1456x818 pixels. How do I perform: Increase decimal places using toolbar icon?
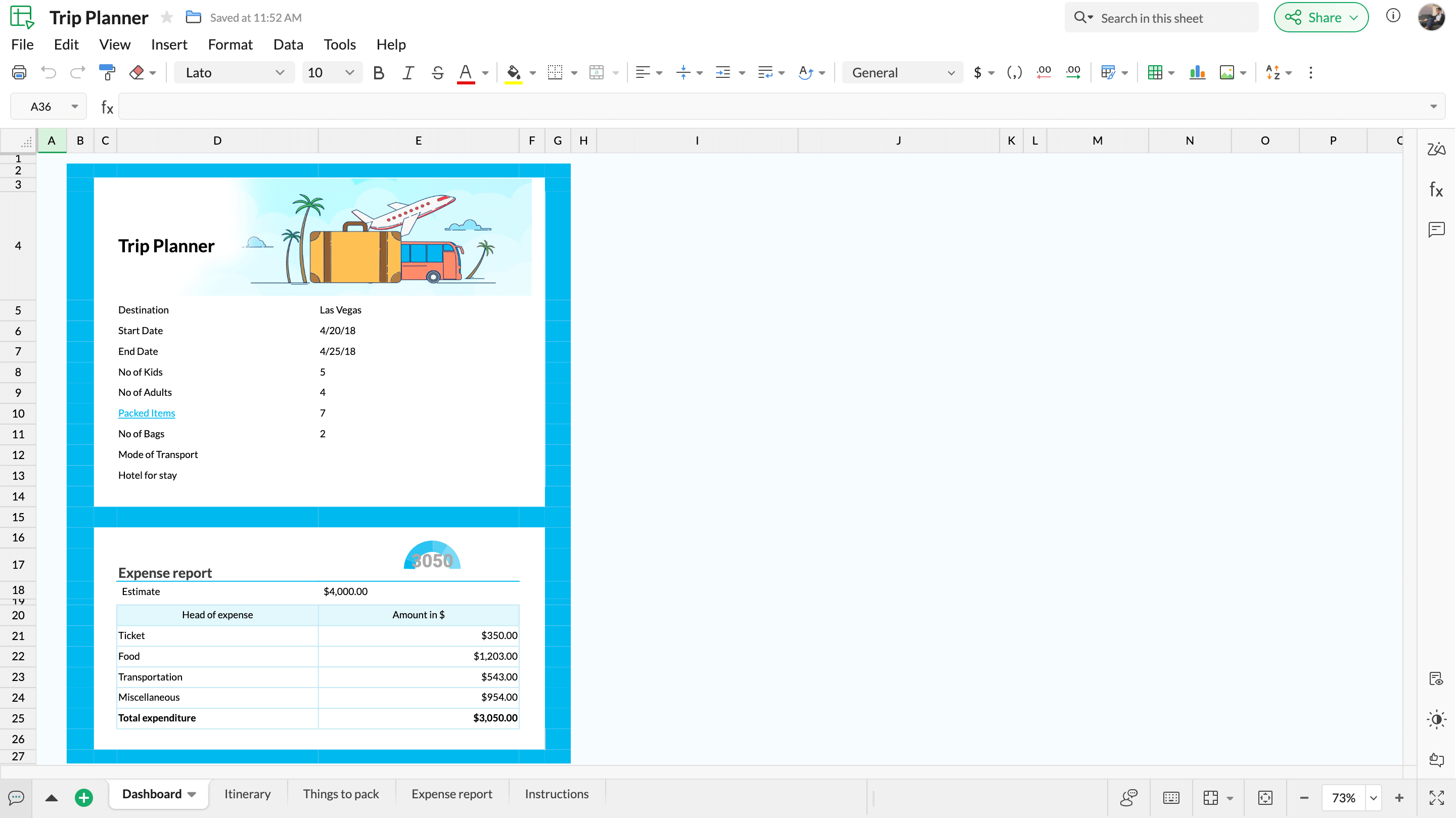[1073, 72]
